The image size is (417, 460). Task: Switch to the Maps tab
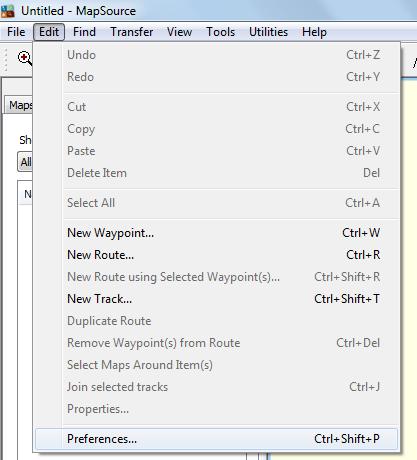point(19,105)
